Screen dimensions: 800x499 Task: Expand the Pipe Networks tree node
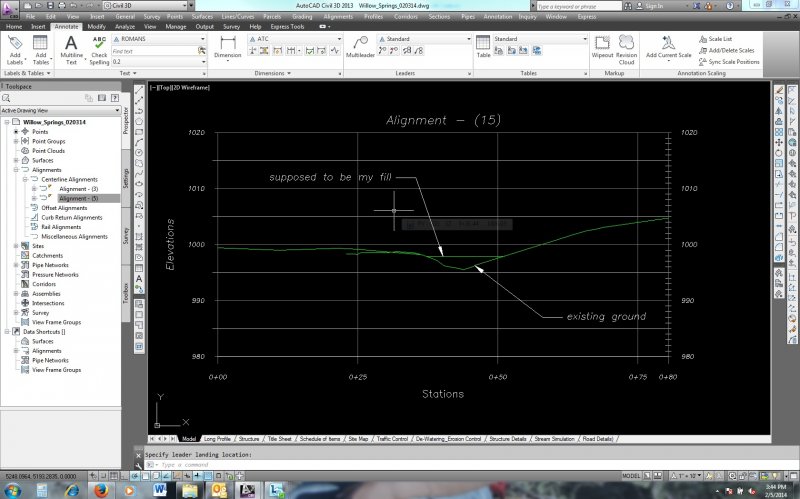pos(16,265)
